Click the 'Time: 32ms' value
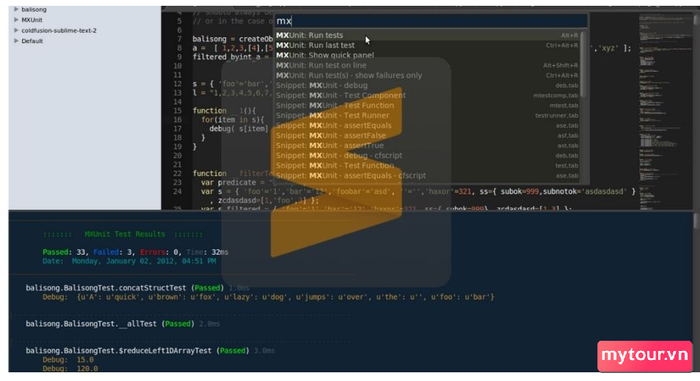Screen dimensions: 700x381 [207, 252]
